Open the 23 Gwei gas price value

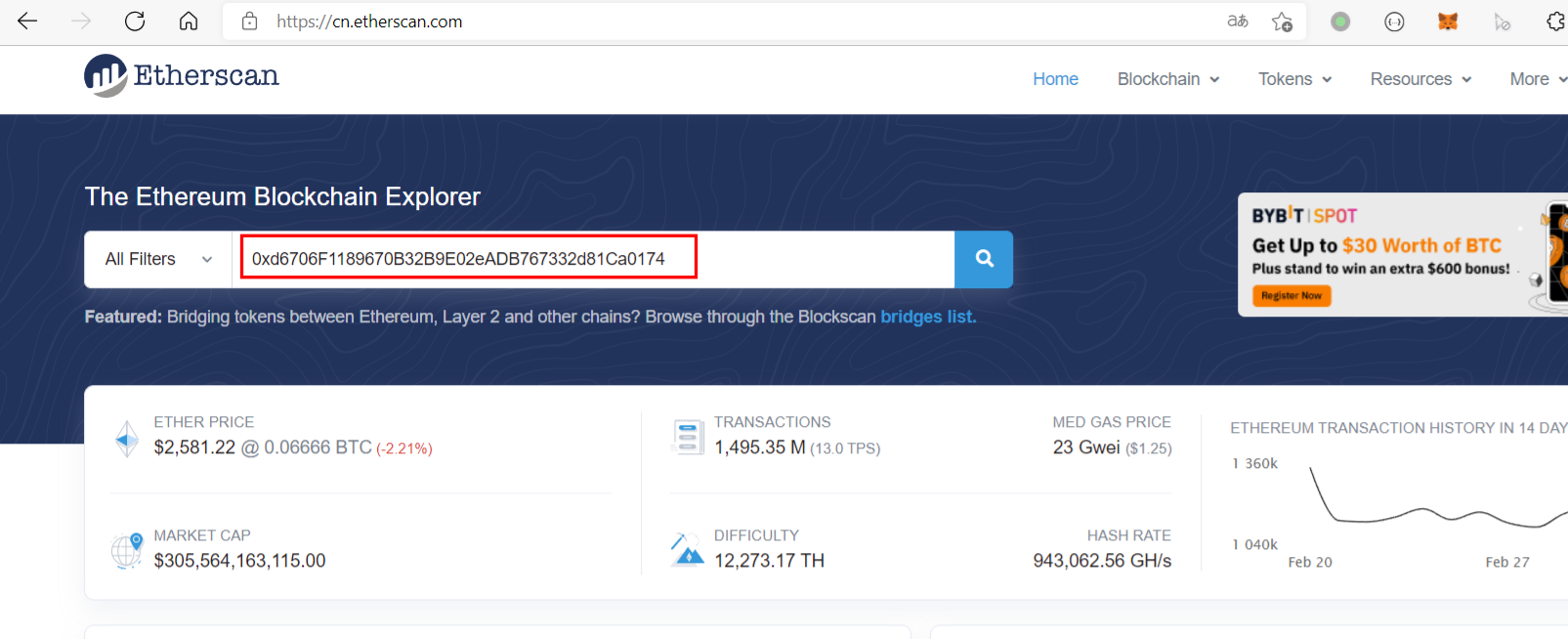pos(1086,447)
